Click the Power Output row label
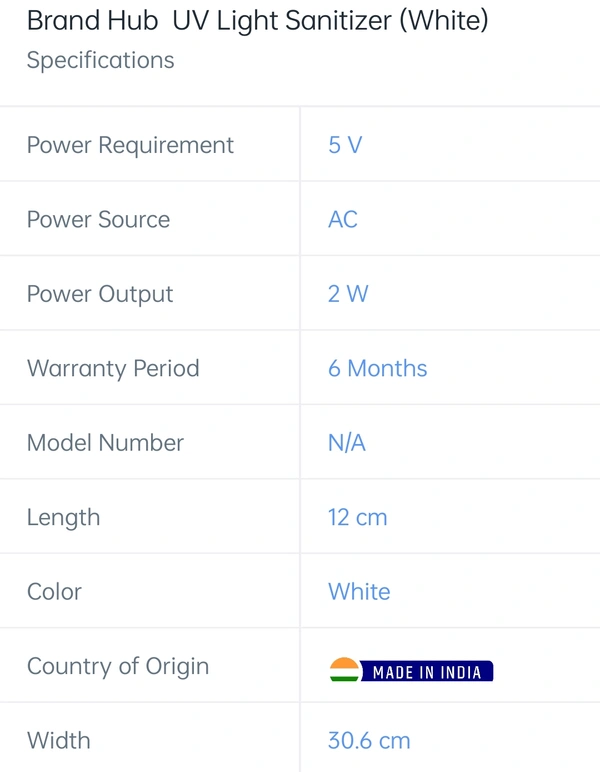Screen dimensions: 600x772 100,294
